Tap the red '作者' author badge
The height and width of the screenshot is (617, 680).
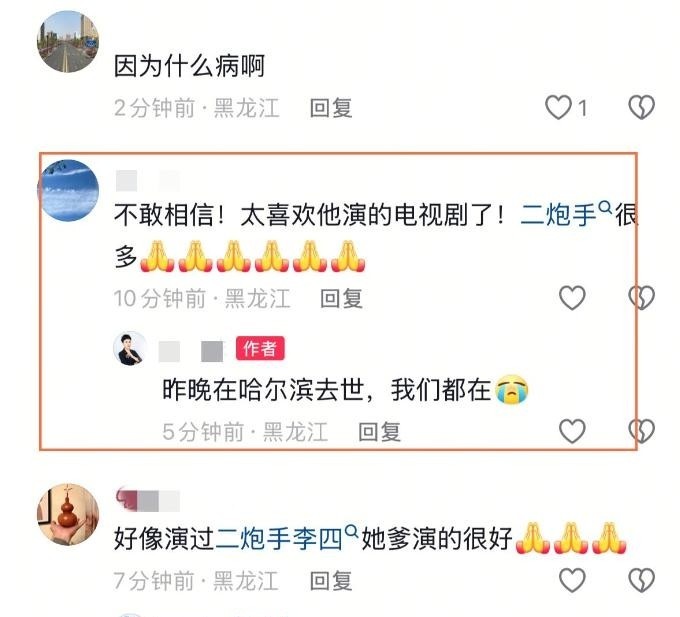[x=260, y=348]
